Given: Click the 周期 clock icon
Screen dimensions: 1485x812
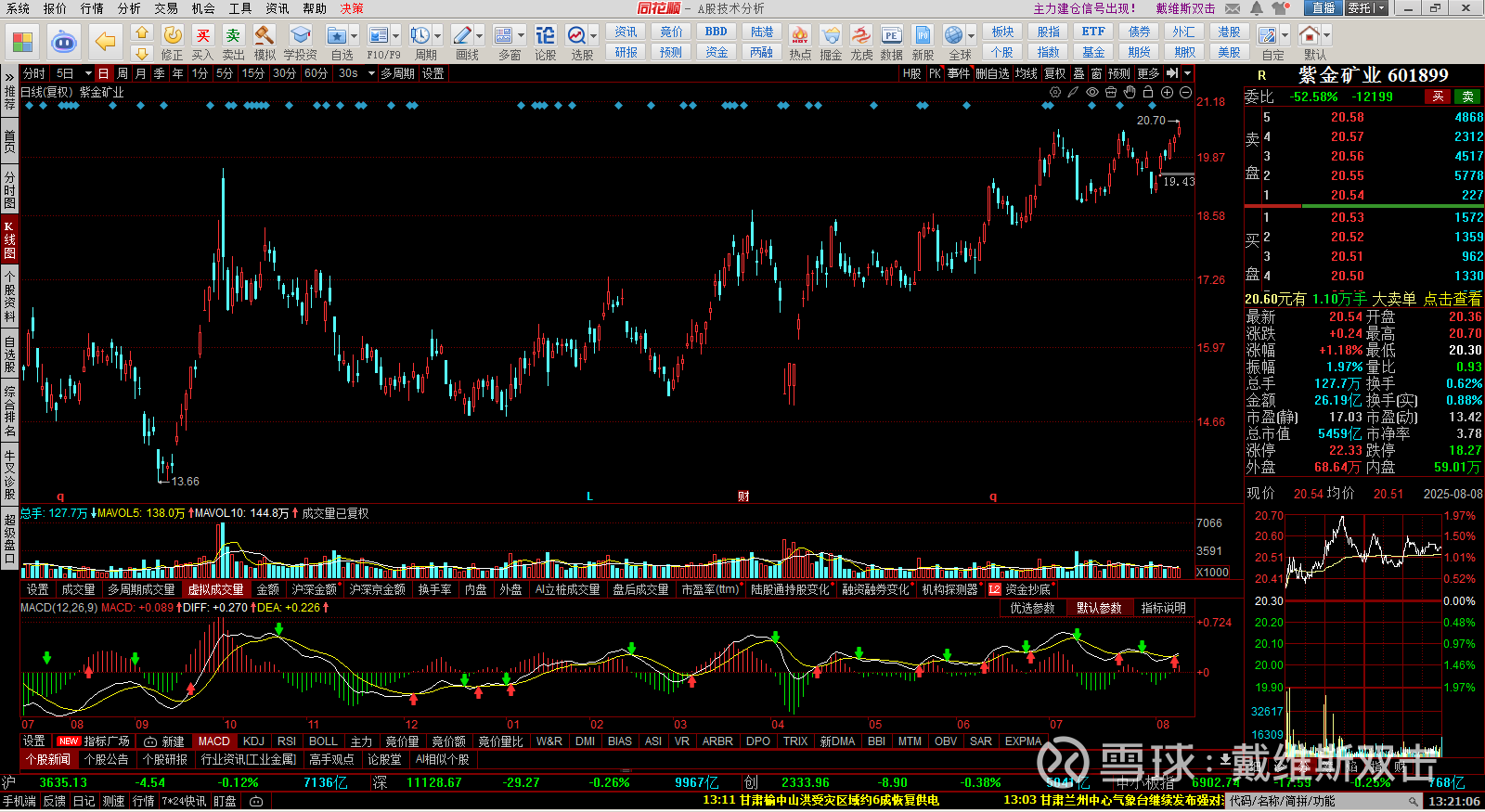Looking at the screenshot, I should tap(420, 35).
